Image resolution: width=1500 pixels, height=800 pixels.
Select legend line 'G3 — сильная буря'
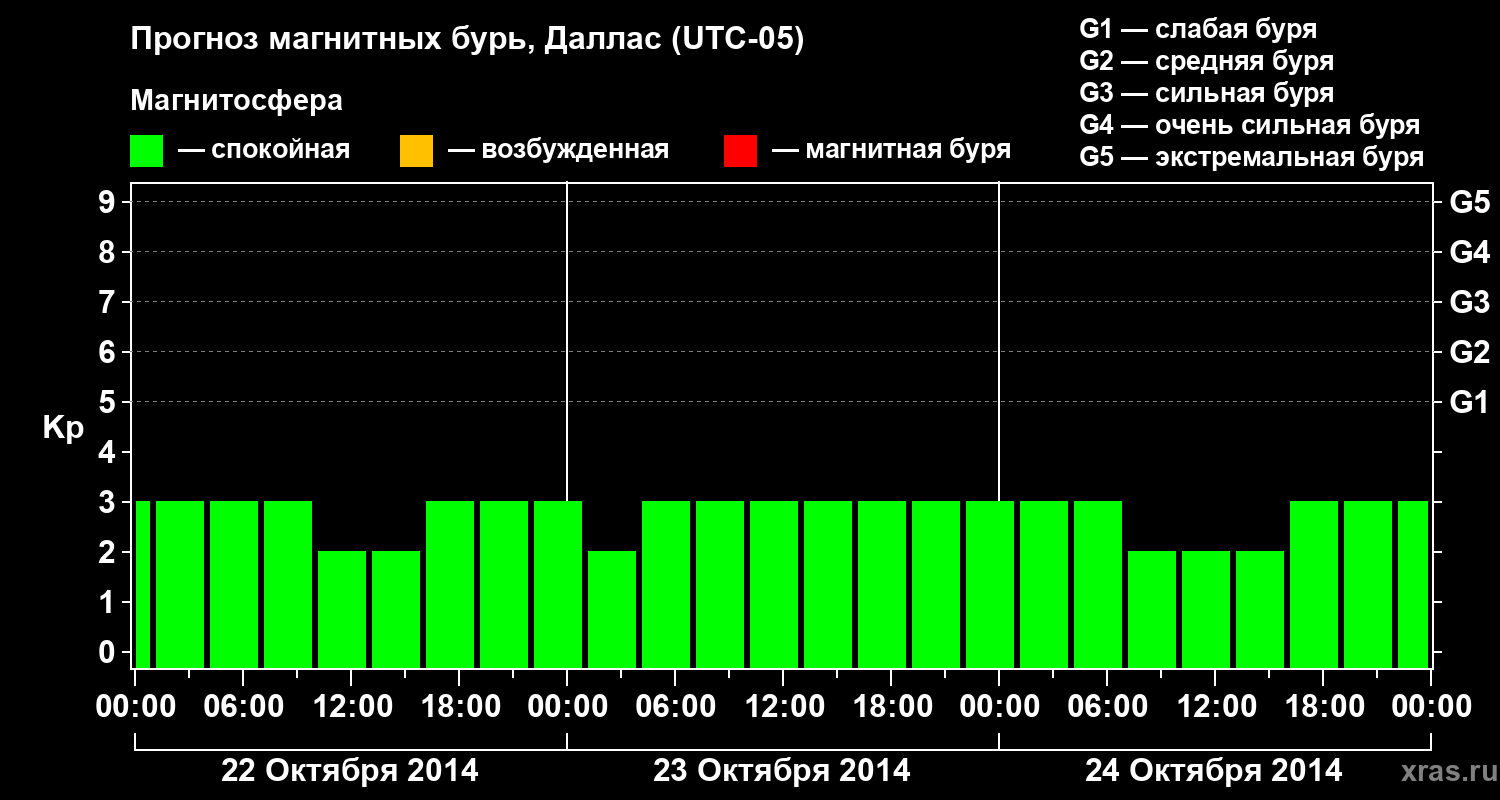tap(1207, 93)
